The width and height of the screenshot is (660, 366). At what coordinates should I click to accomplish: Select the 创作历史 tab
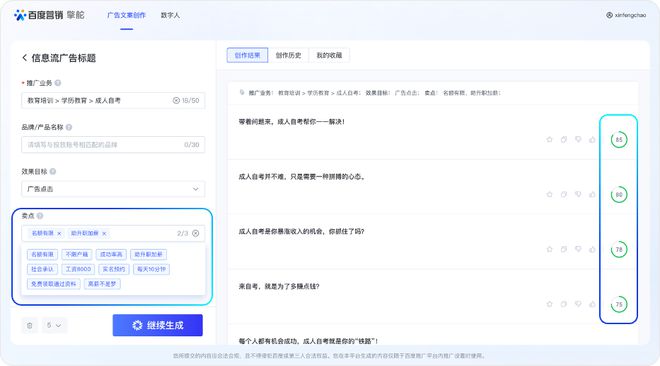pos(288,55)
